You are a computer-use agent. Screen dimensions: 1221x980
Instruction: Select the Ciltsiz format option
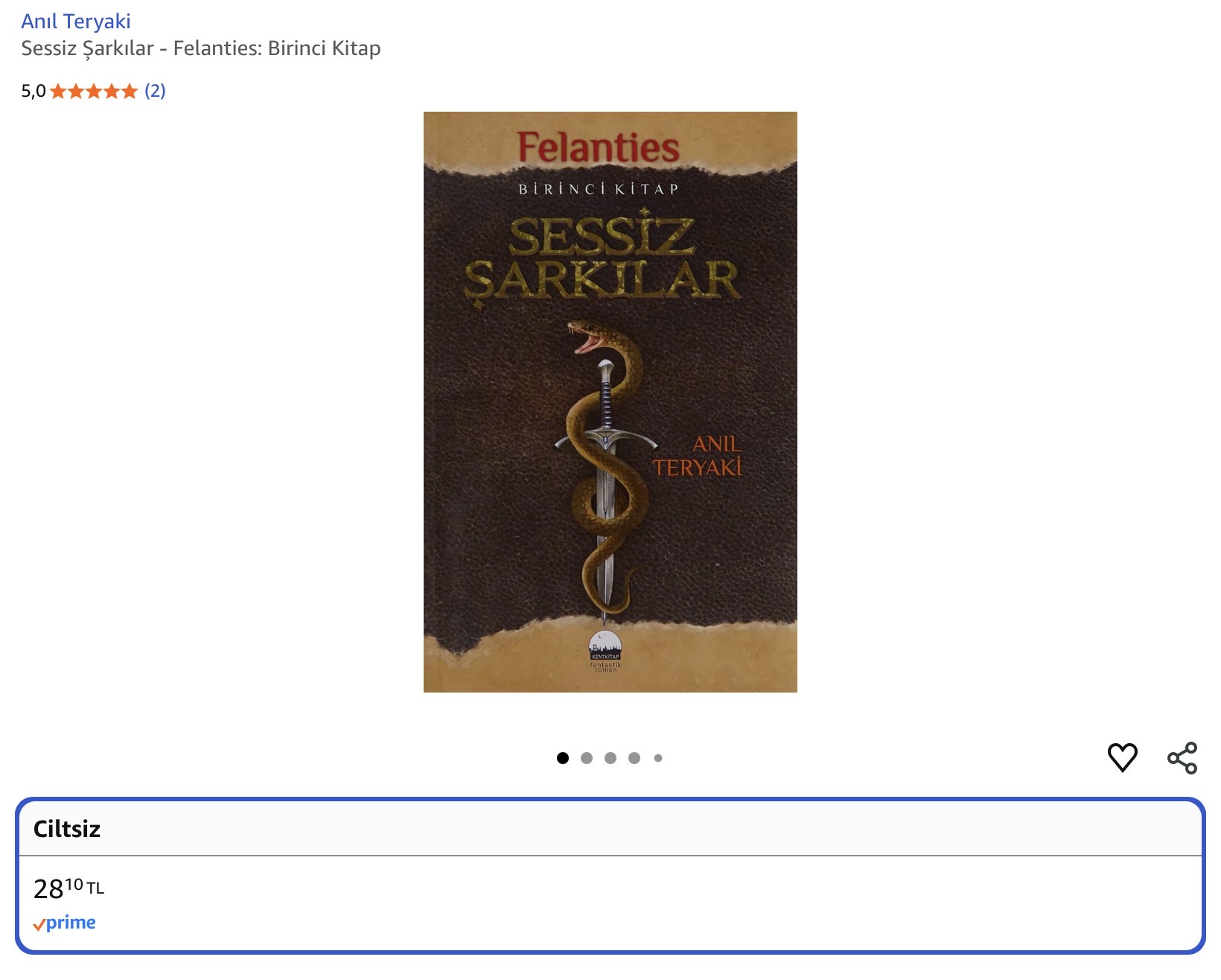[x=610, y=876]
